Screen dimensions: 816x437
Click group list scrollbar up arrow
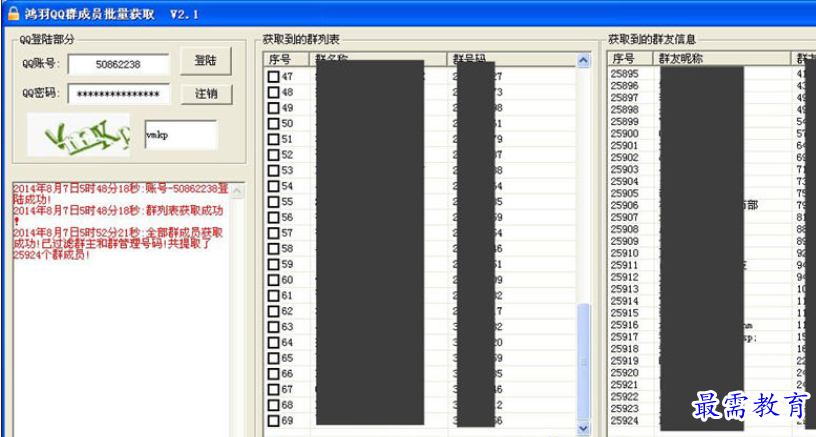tap(583, 60)
